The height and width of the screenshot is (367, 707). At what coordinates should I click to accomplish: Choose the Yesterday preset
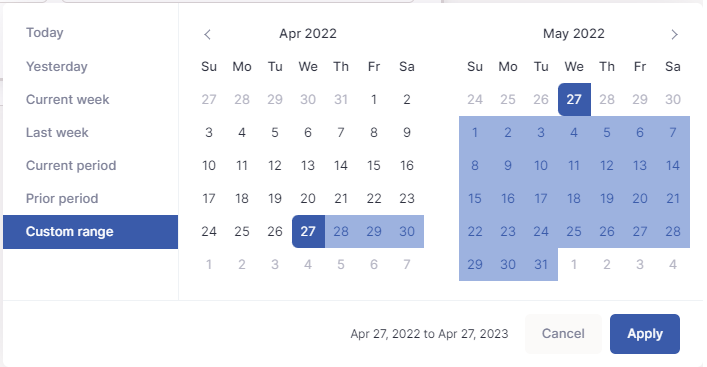pos(57,66)
